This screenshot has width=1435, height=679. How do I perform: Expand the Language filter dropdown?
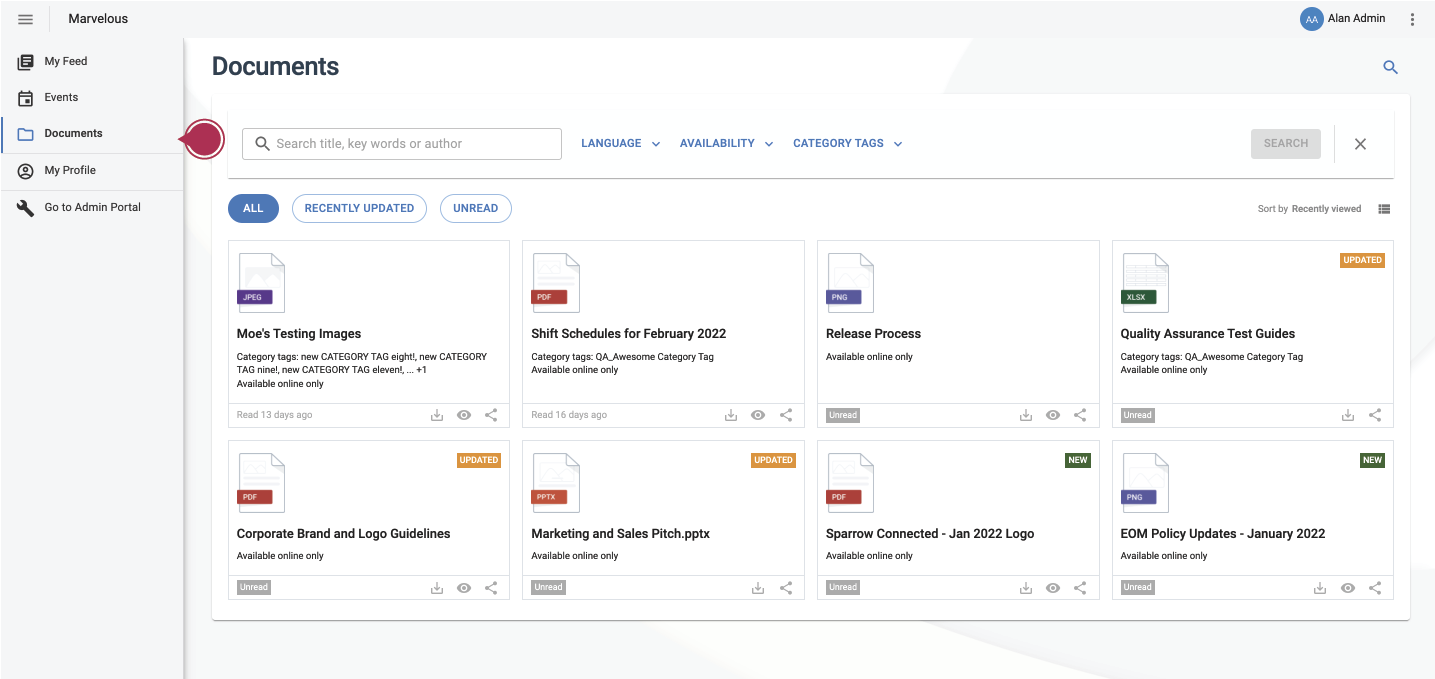click(x=621, y=144)
